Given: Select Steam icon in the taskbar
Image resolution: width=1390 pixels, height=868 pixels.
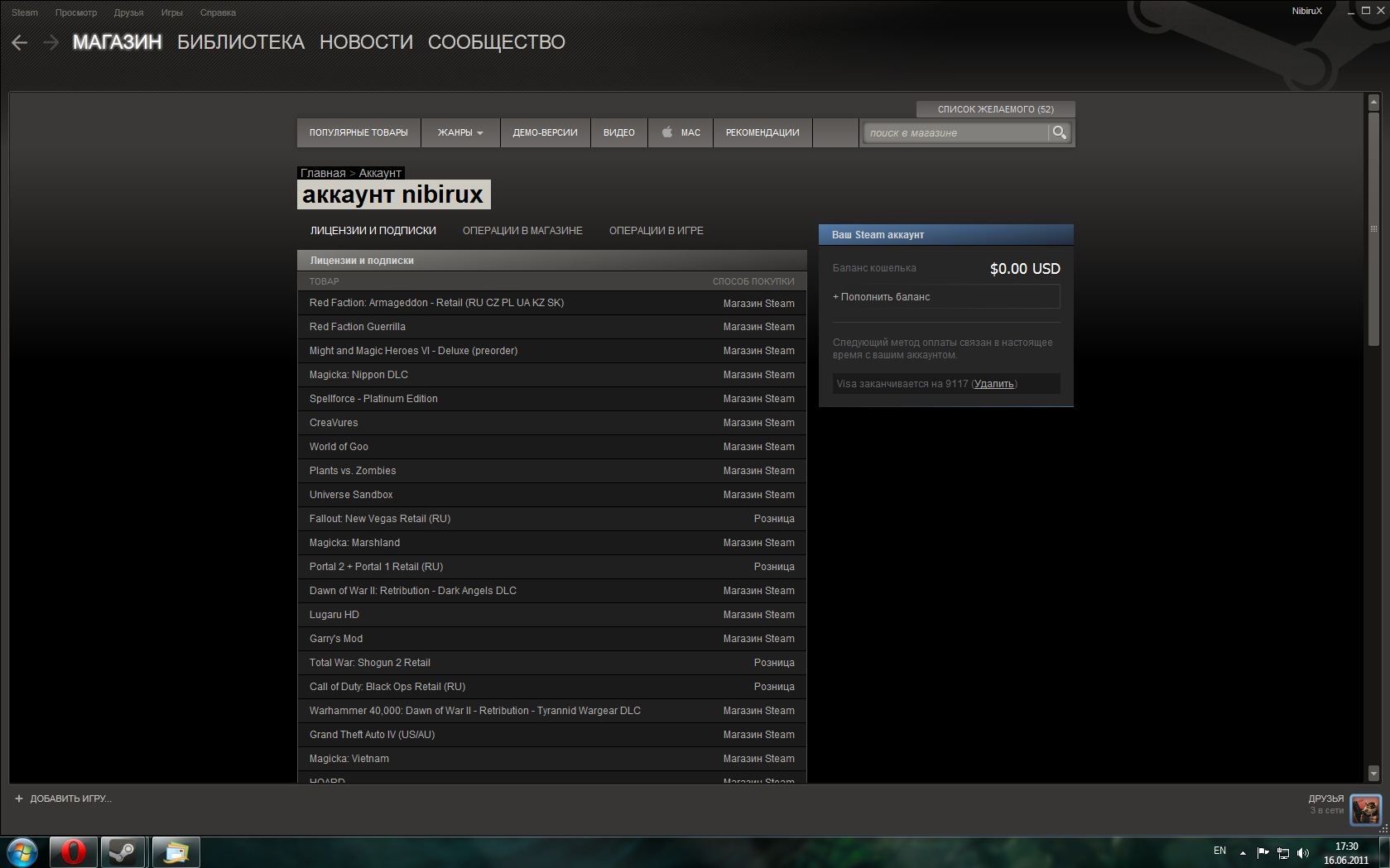Looking at the screenshot, I should tap(123, 851).
